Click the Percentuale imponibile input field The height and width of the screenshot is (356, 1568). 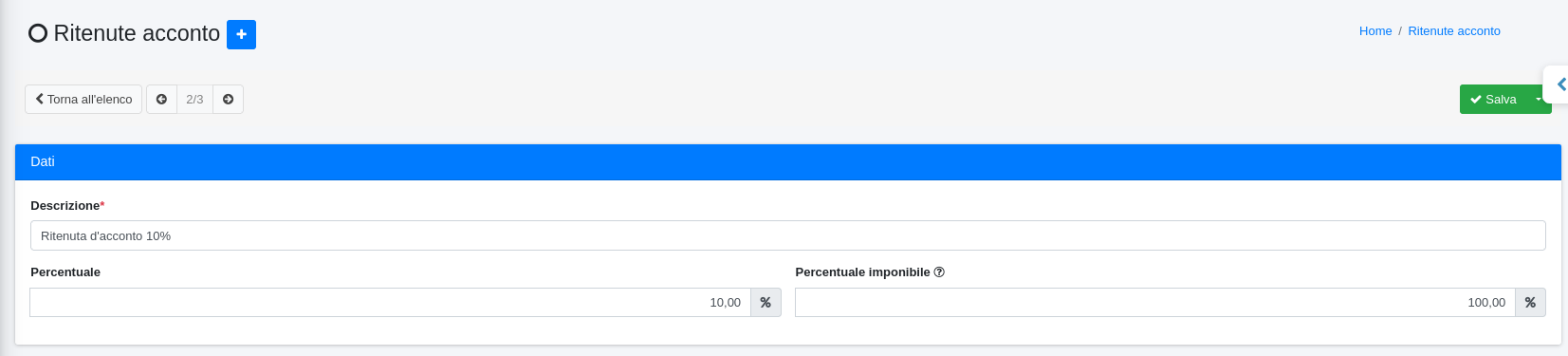pos(1154,303)
